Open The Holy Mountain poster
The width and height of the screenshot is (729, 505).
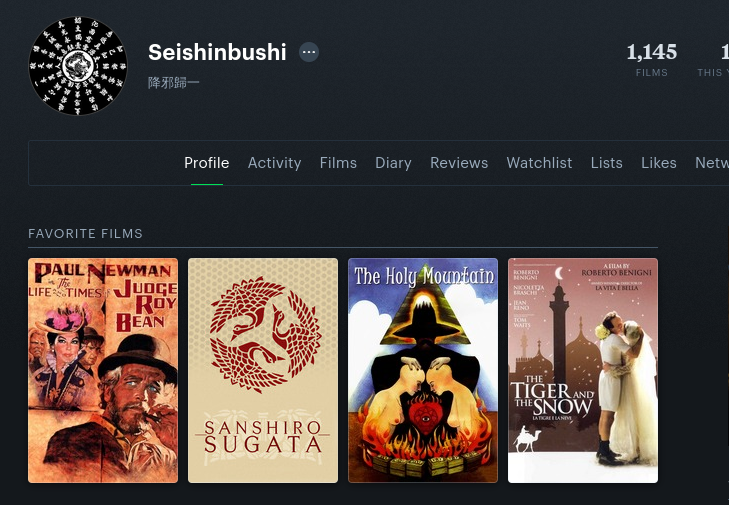click(x=423, y=370)
